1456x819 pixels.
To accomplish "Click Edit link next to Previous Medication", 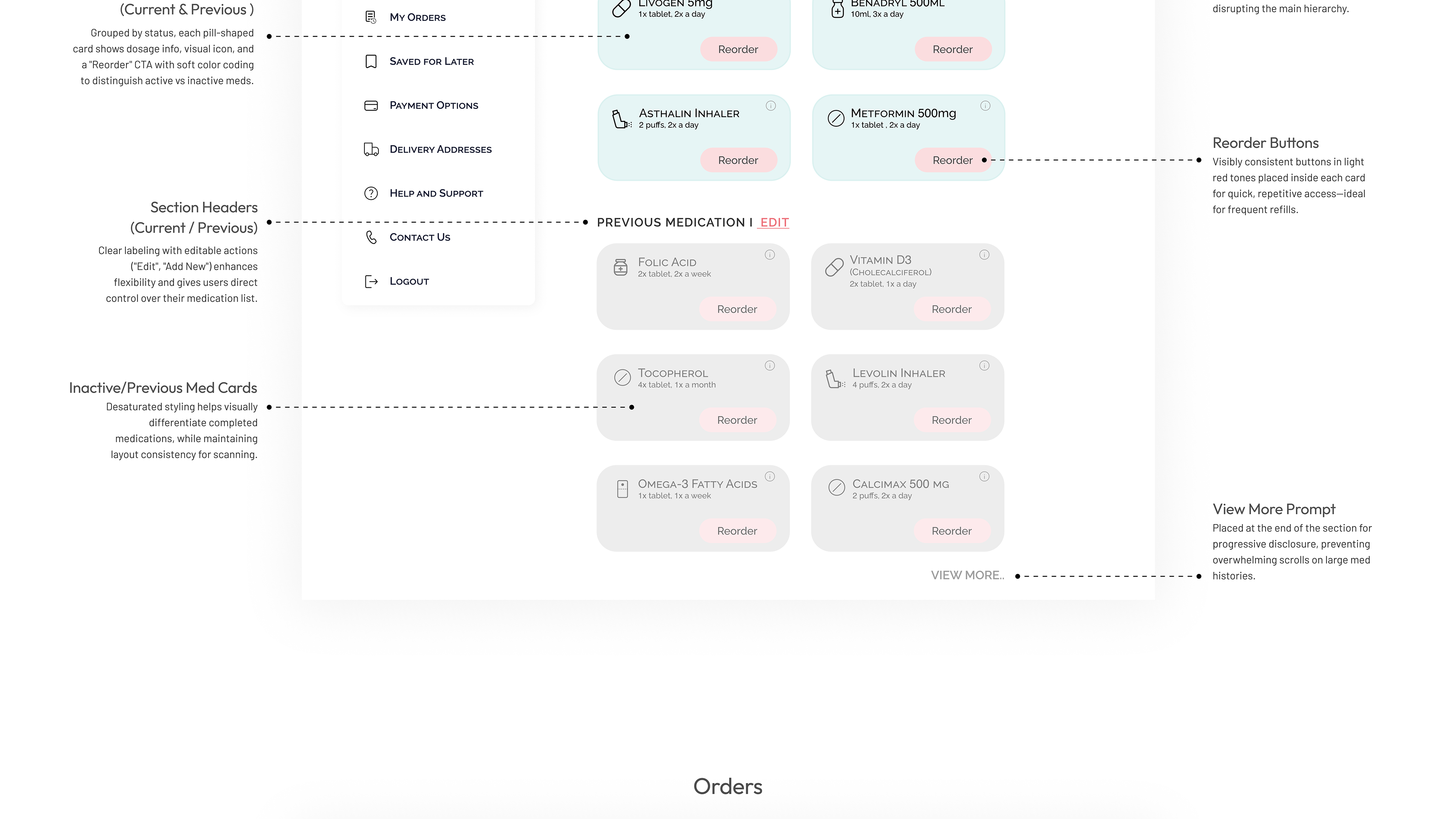I will click(774, 223).
